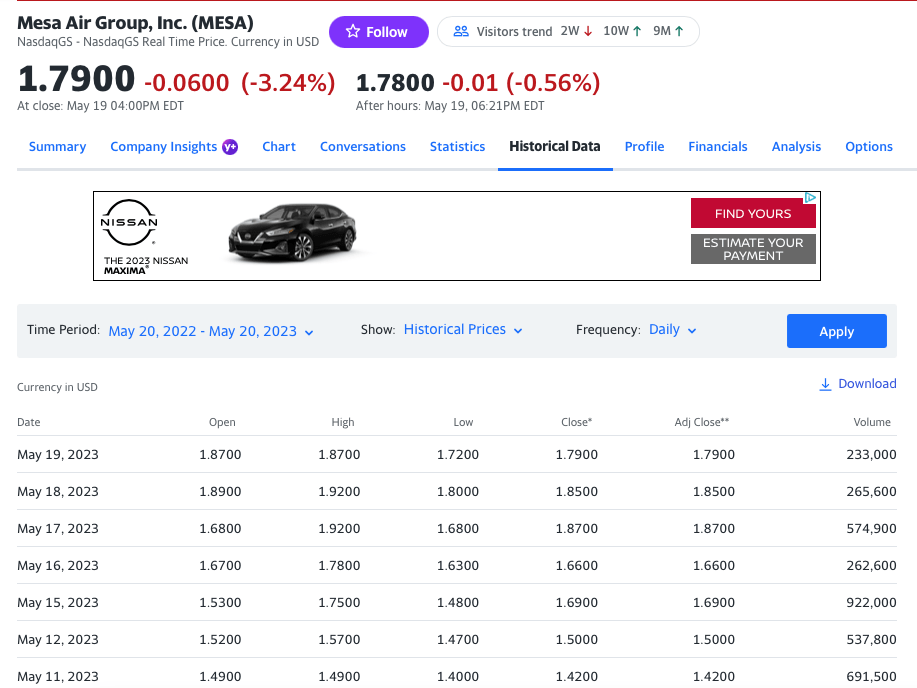Viewport: 917px width, 688px height.
Task: Open the Frequency Daily dropdown
Action: [x=673, y=330]
